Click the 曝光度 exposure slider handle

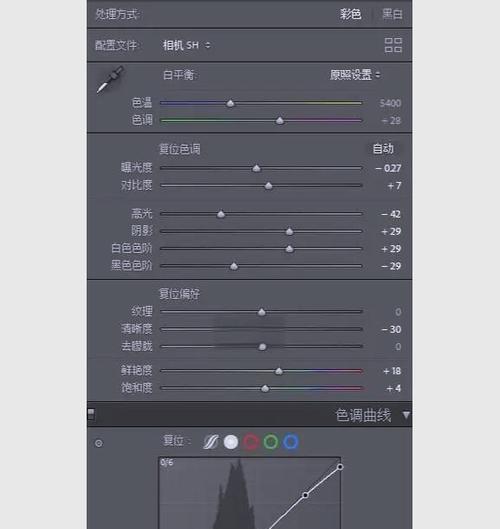tap(256, 168)
